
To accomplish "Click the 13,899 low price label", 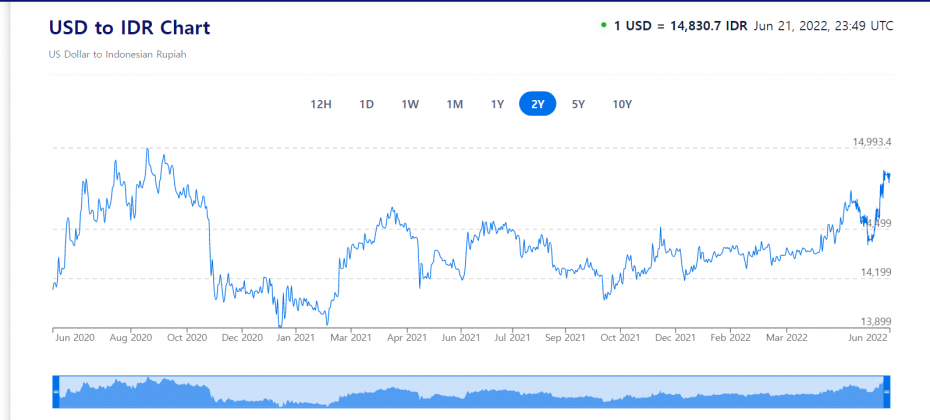I will (x=874, y=321).
